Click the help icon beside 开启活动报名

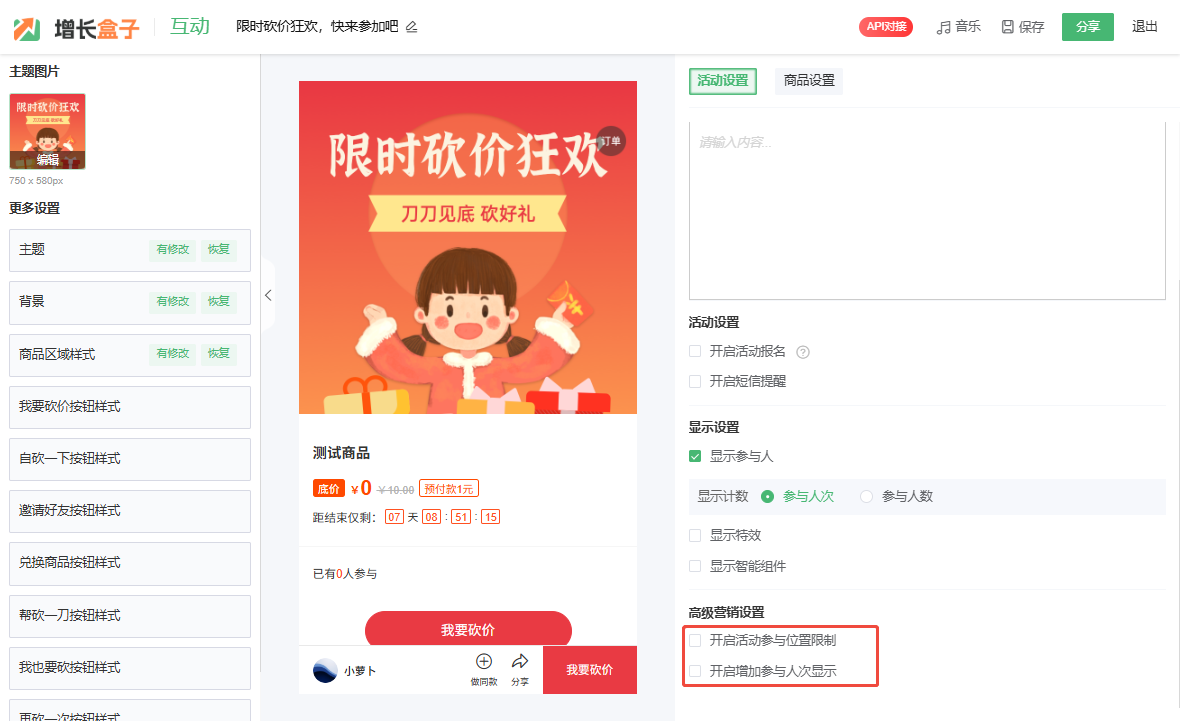(803, 352)
